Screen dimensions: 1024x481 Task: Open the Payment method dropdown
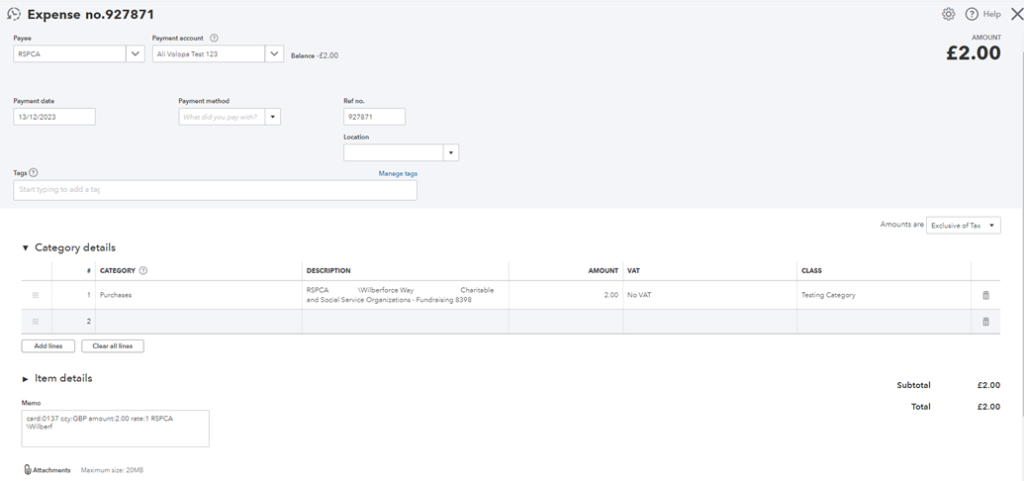tap(273, 117)
